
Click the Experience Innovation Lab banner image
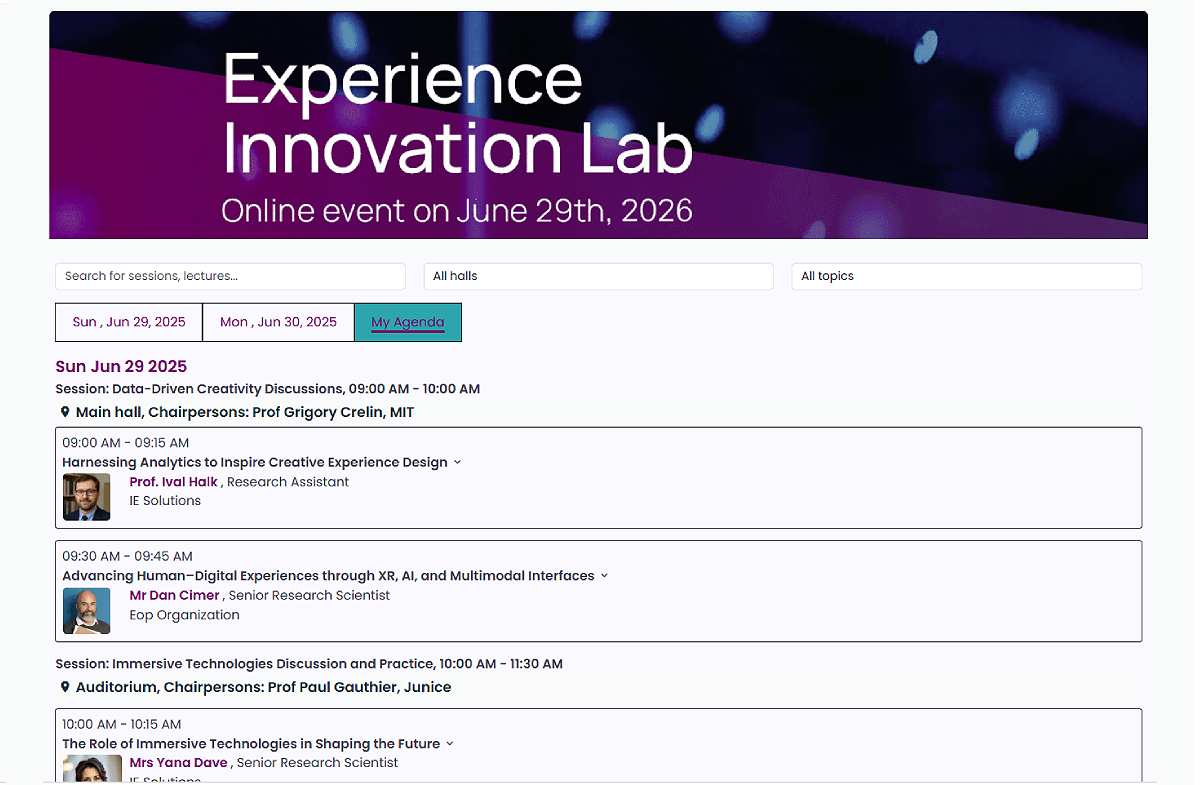[598, 125]
